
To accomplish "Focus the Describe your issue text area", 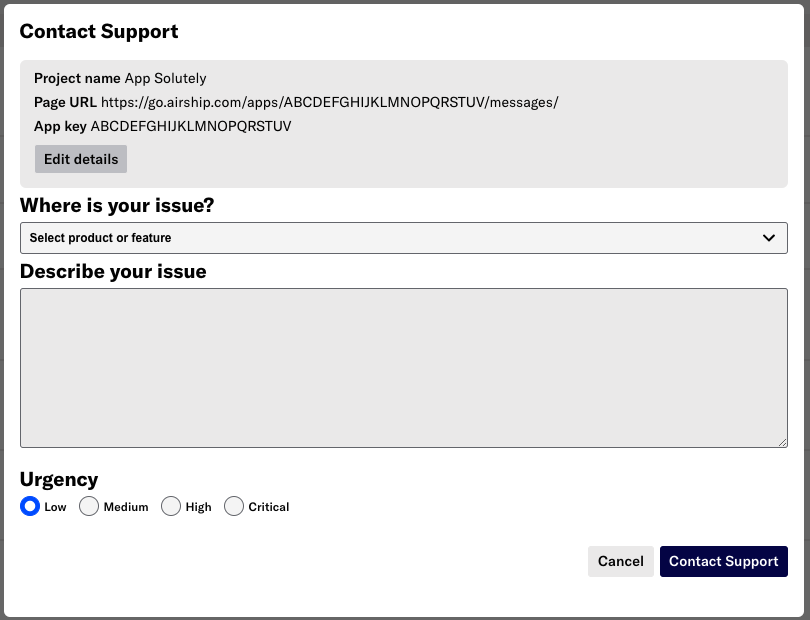I will coord(404,368).
